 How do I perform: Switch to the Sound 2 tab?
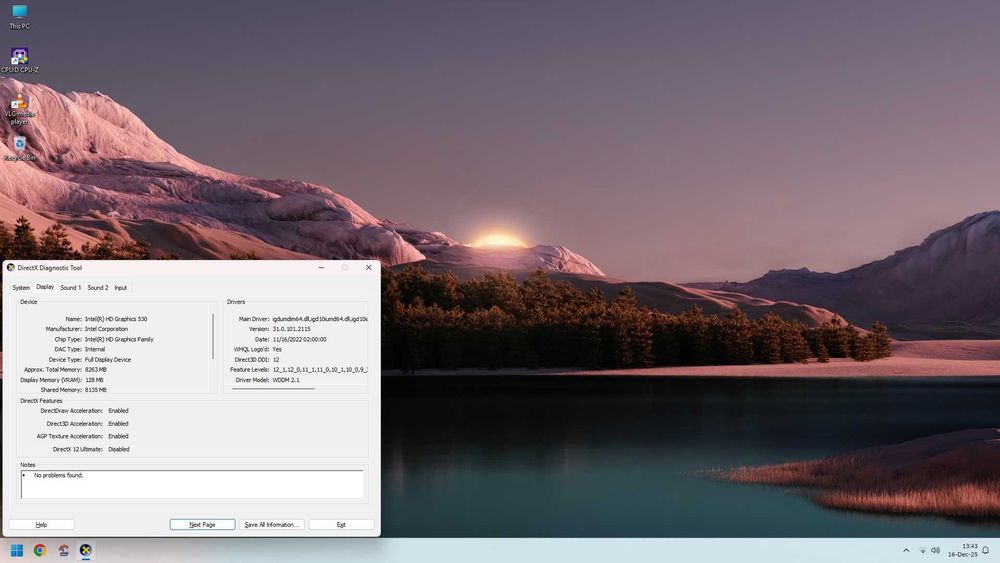tap(98, 288)
